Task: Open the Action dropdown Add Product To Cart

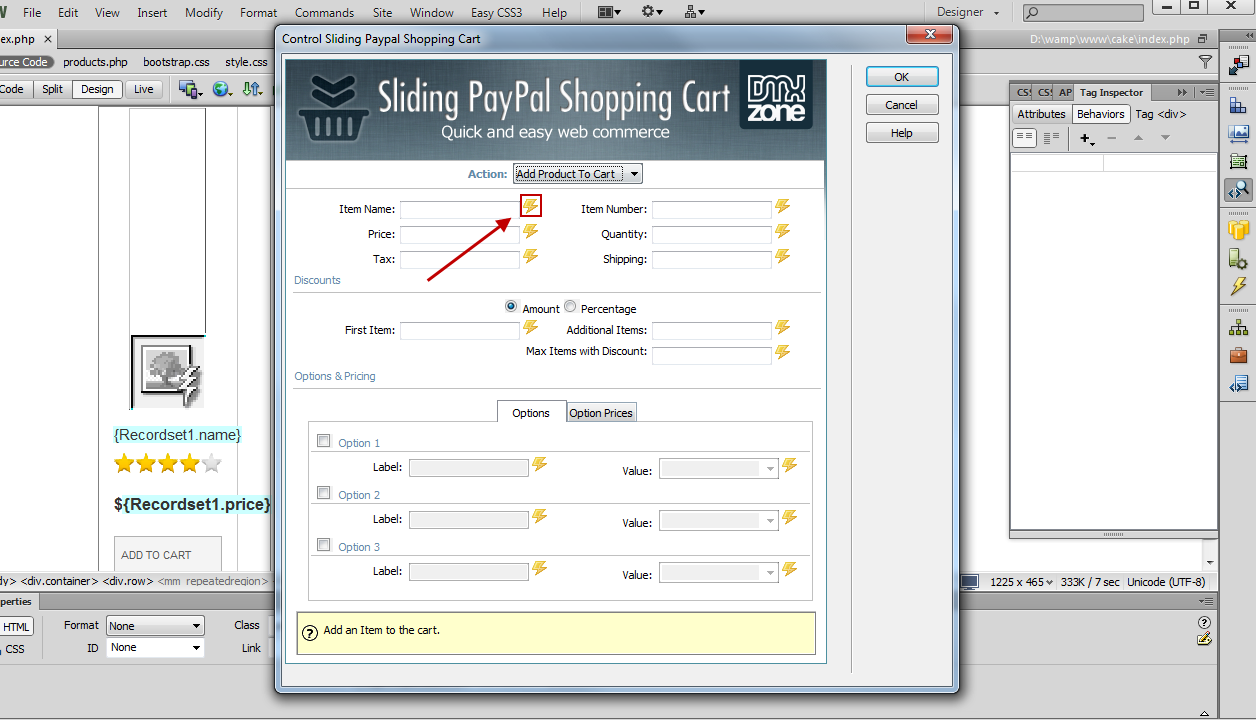Action: [578, 174]
